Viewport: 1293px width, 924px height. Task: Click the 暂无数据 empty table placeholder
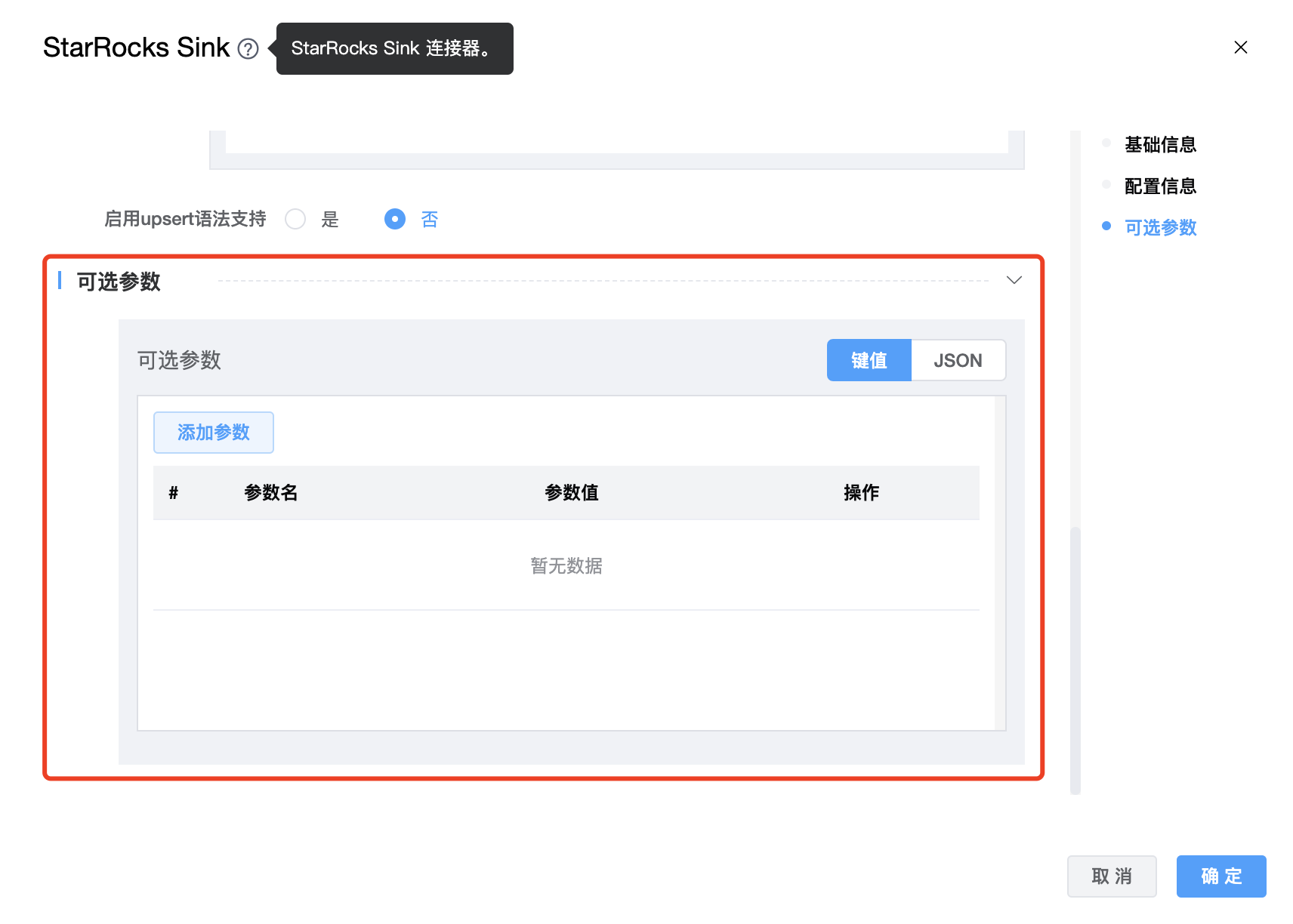point(566,565)
